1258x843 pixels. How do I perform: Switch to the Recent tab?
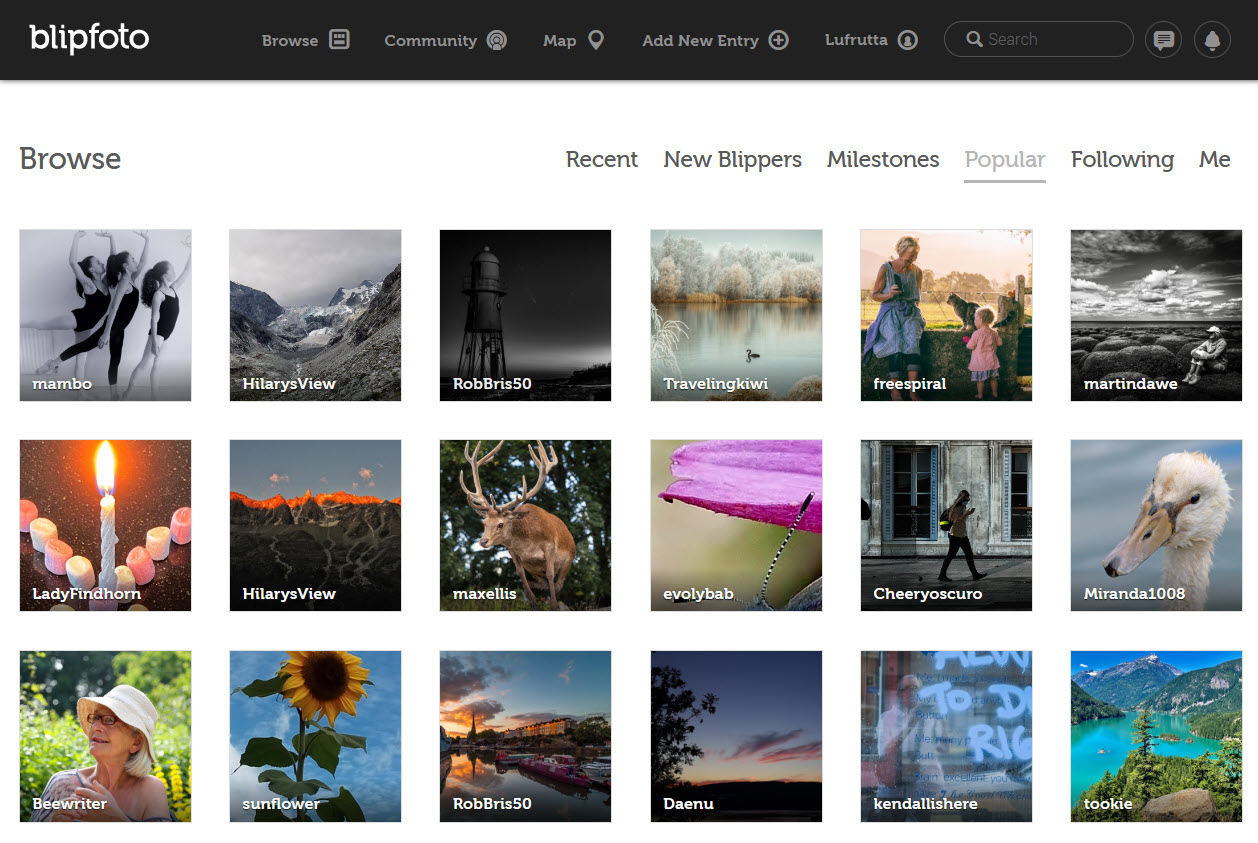tap(601, 159)
